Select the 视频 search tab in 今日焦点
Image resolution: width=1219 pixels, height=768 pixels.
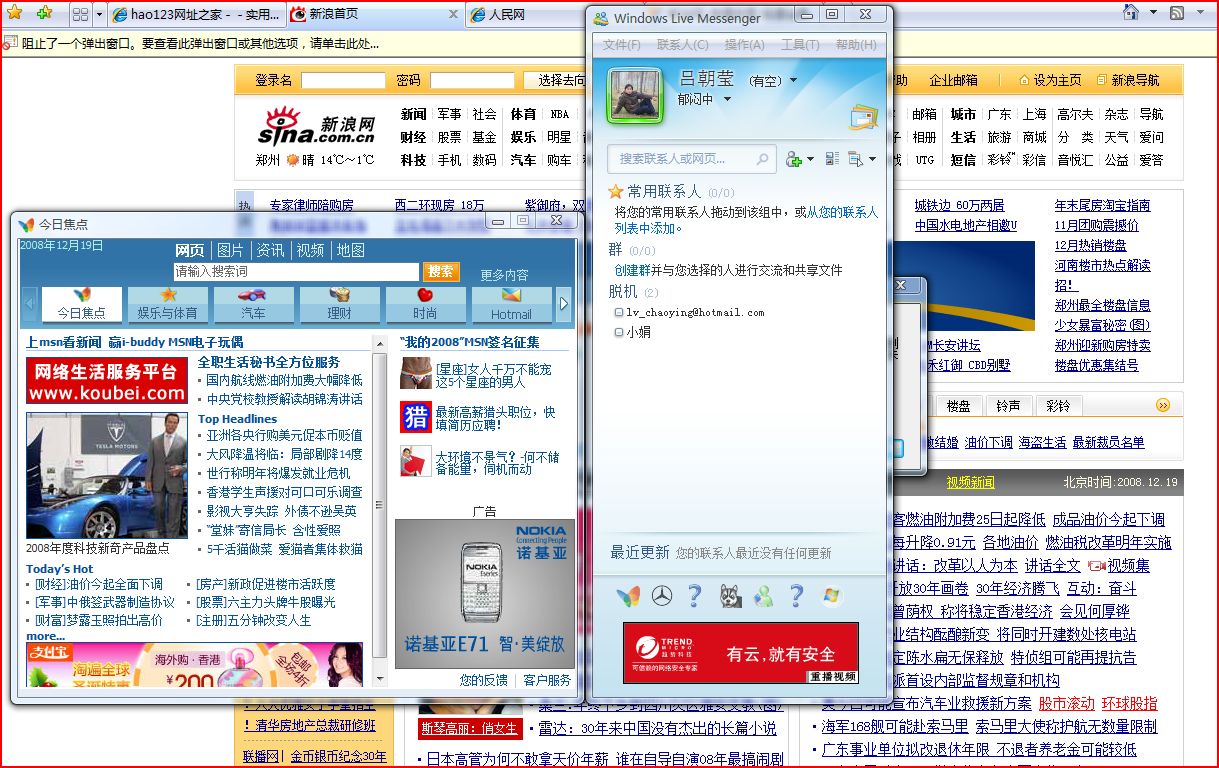pos(310,250)
